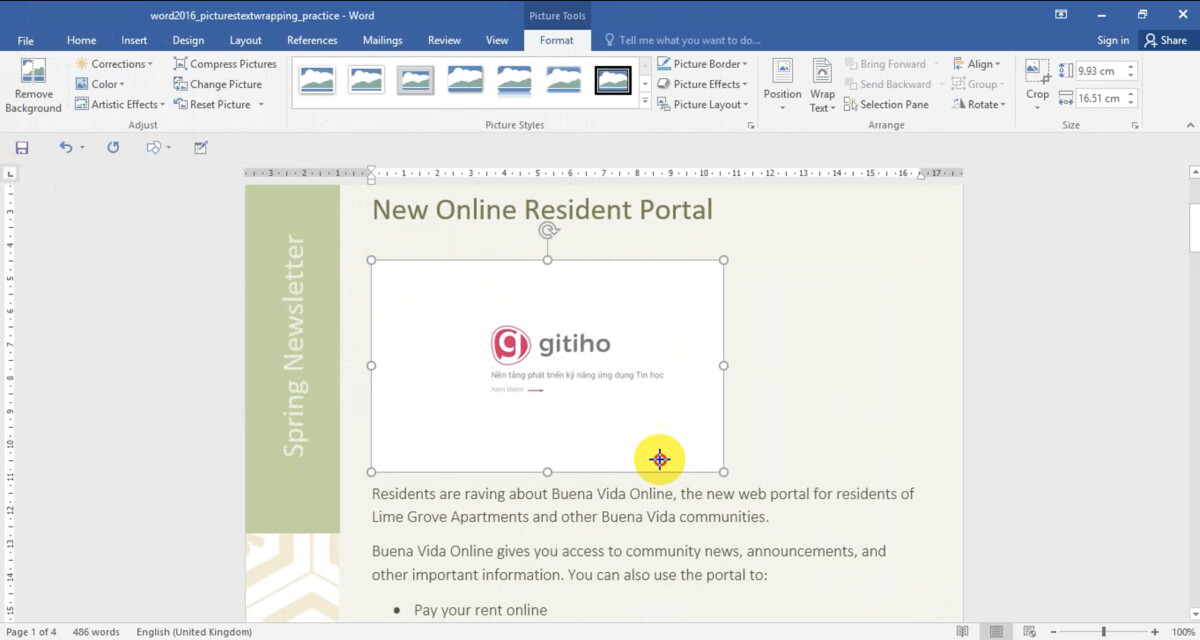Switch to the Home tab

pyautogui.click(x=81, y=40)
